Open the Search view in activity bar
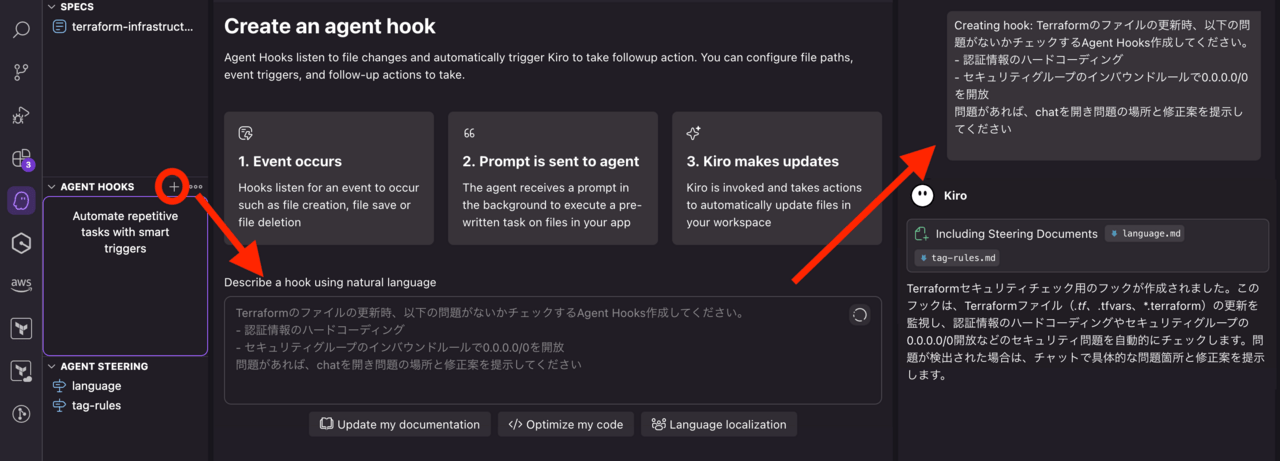Screen dimensions: 1280x461 21,30
